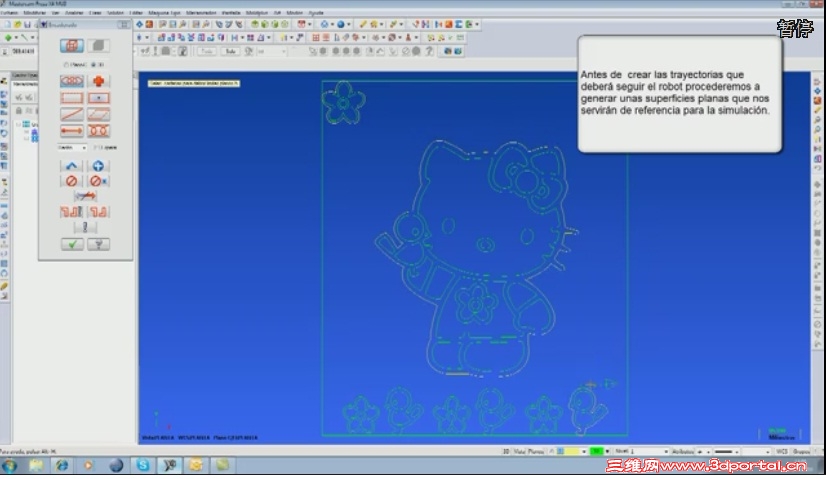This screenshot has width=826, height=479.
Task: Open the create point dropdown arrow
Action: click(x=16, y=38)
